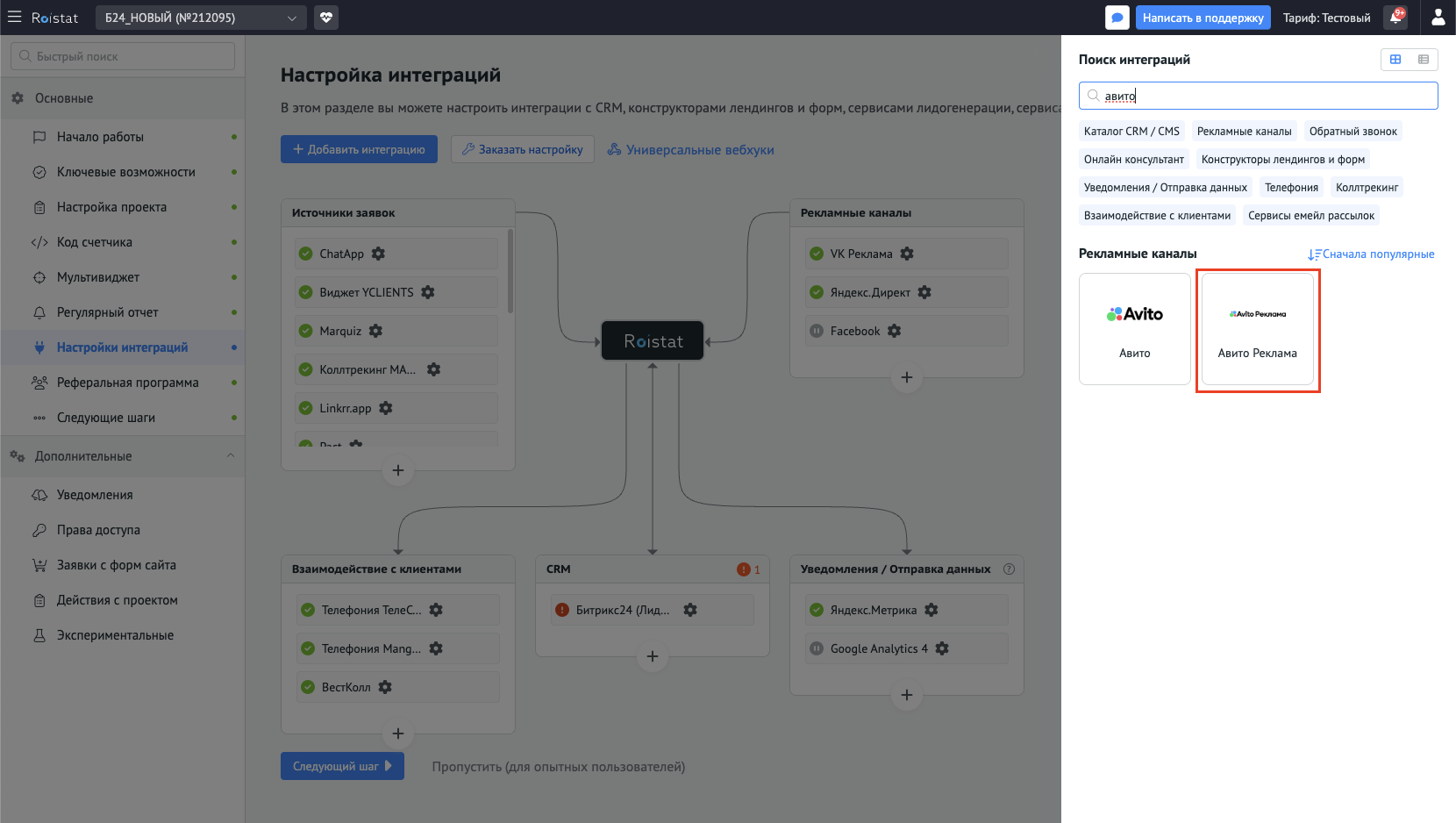Filter by Телефония tag
Image resolution: width=1456 pixels, height=823 pixels.
1291,188
